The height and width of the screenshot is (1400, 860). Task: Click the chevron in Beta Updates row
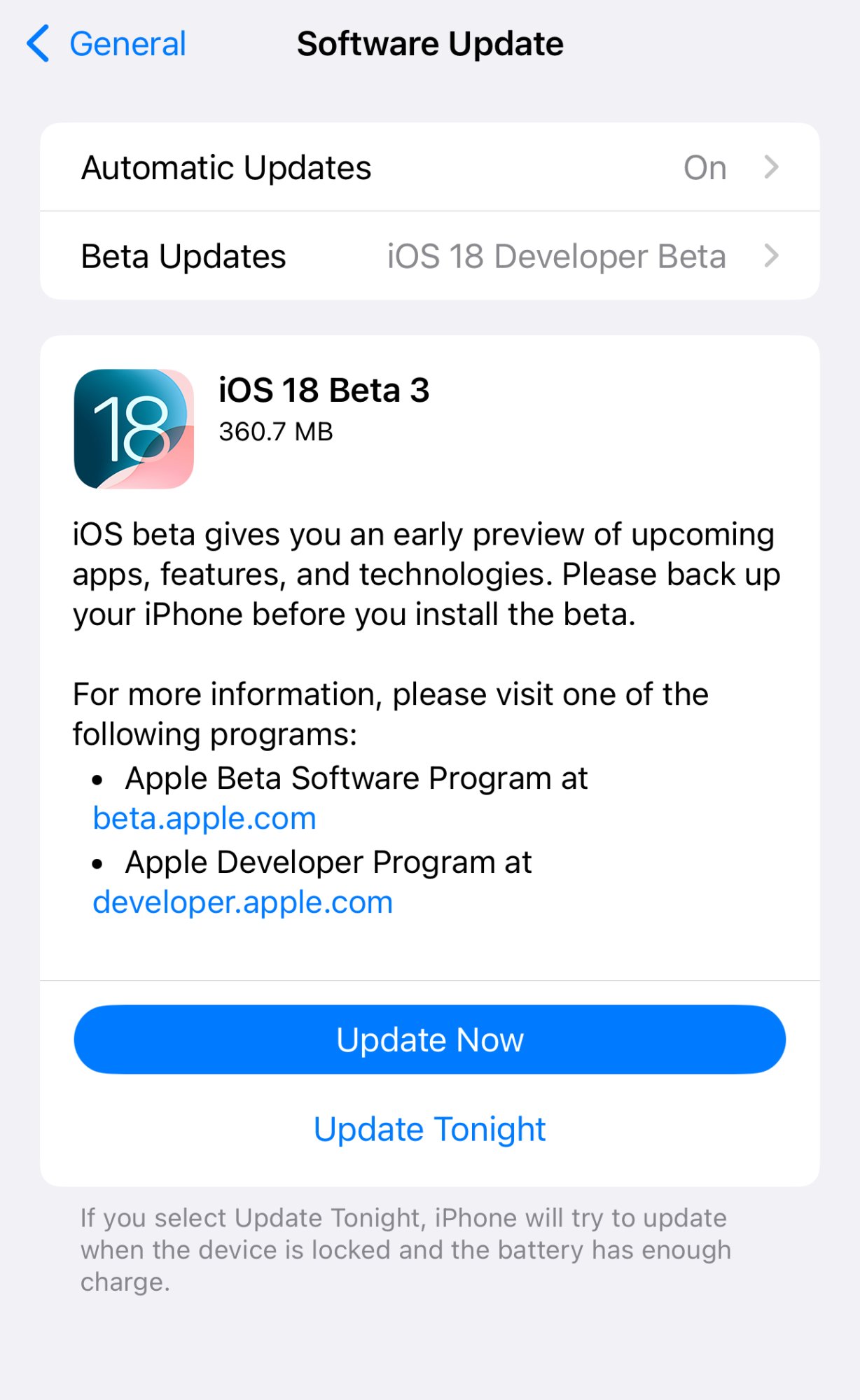click(771, 255)
